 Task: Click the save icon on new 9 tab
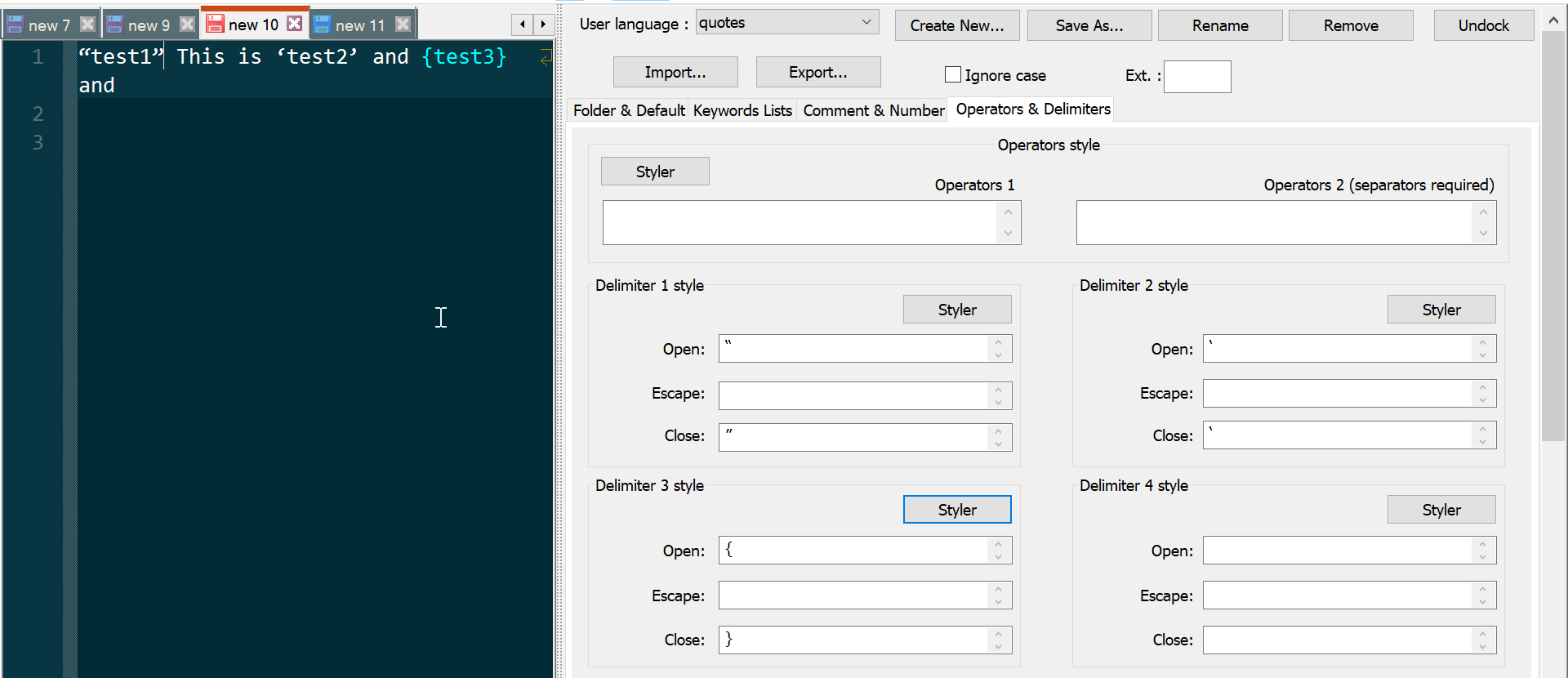click(114, 25)
